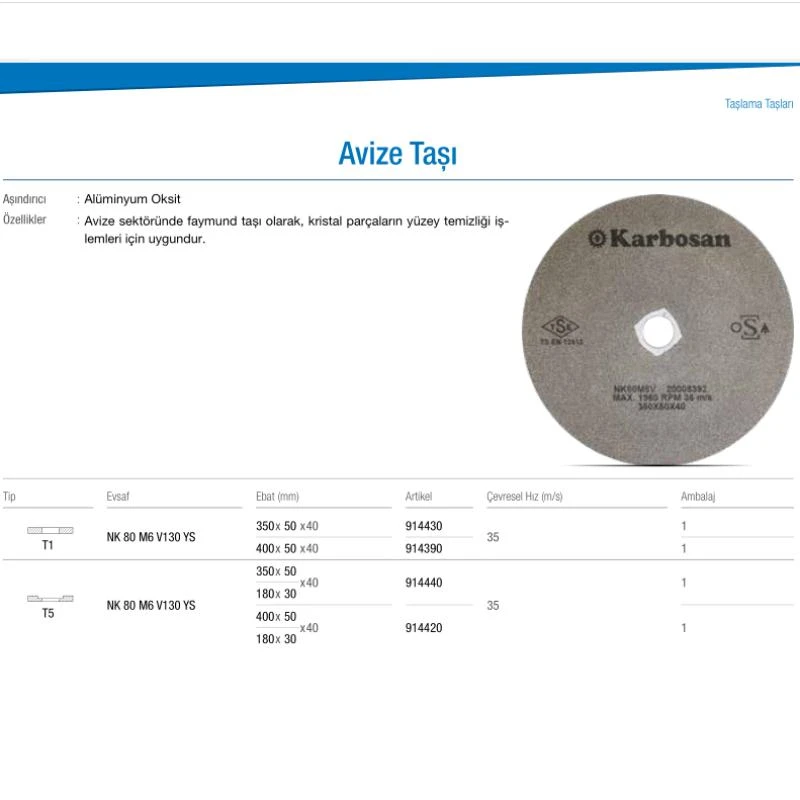Click the TSE certification mark on the wheel

pyautogui.click(x=561, y=329)
